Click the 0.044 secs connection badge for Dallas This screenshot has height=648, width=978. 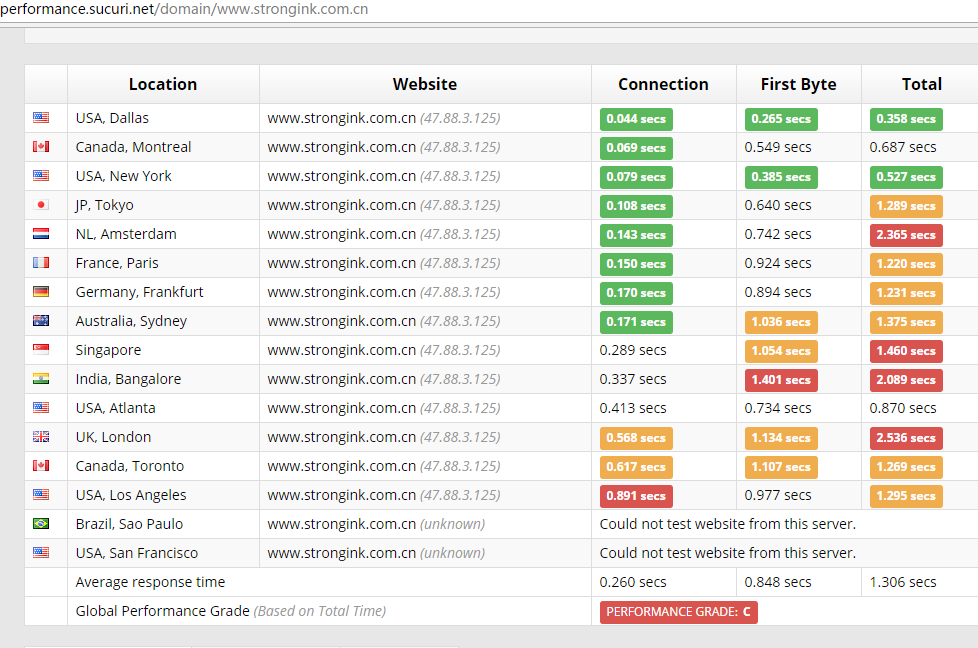(636, 119)
